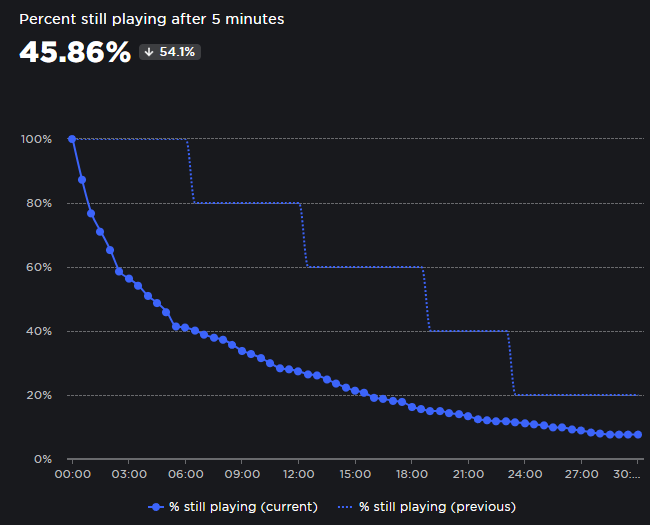Click the 100% y-axis label
Screen dimensions: 650x525
[36, 139]
